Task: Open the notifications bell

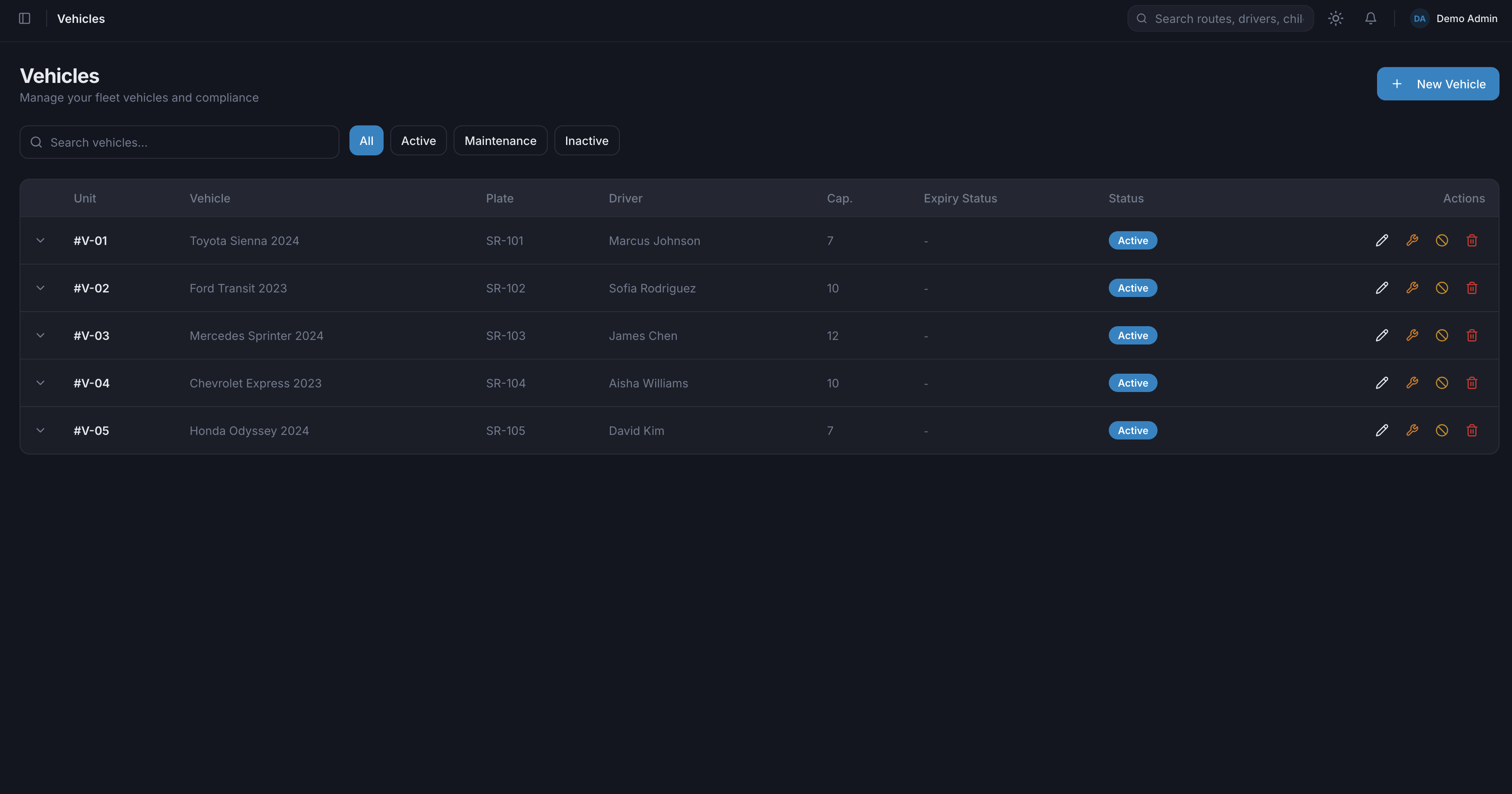Action: (1370, 19)
